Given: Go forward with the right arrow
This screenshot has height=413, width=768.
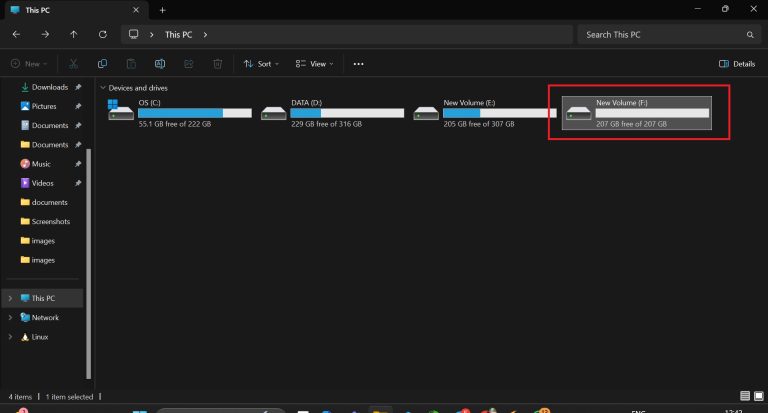Looking at the screenshot, I should (x=45, y=34).
